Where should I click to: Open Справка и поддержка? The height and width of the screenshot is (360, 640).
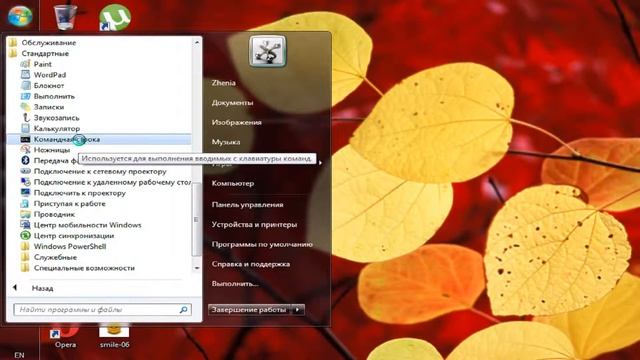(x=251, y=264)
